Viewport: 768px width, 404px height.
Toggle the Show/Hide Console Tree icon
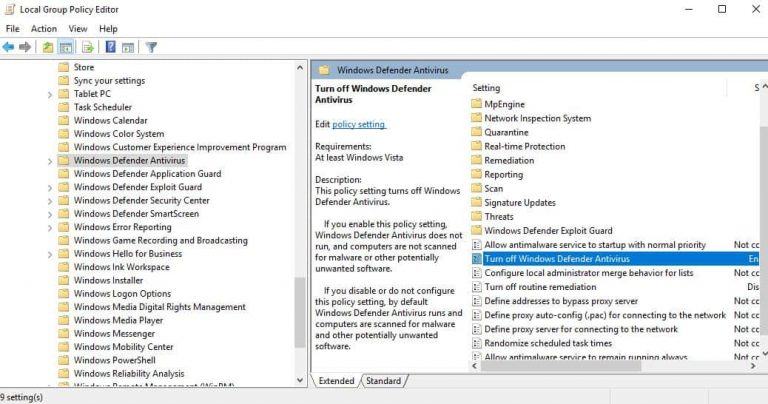point(66,47)
